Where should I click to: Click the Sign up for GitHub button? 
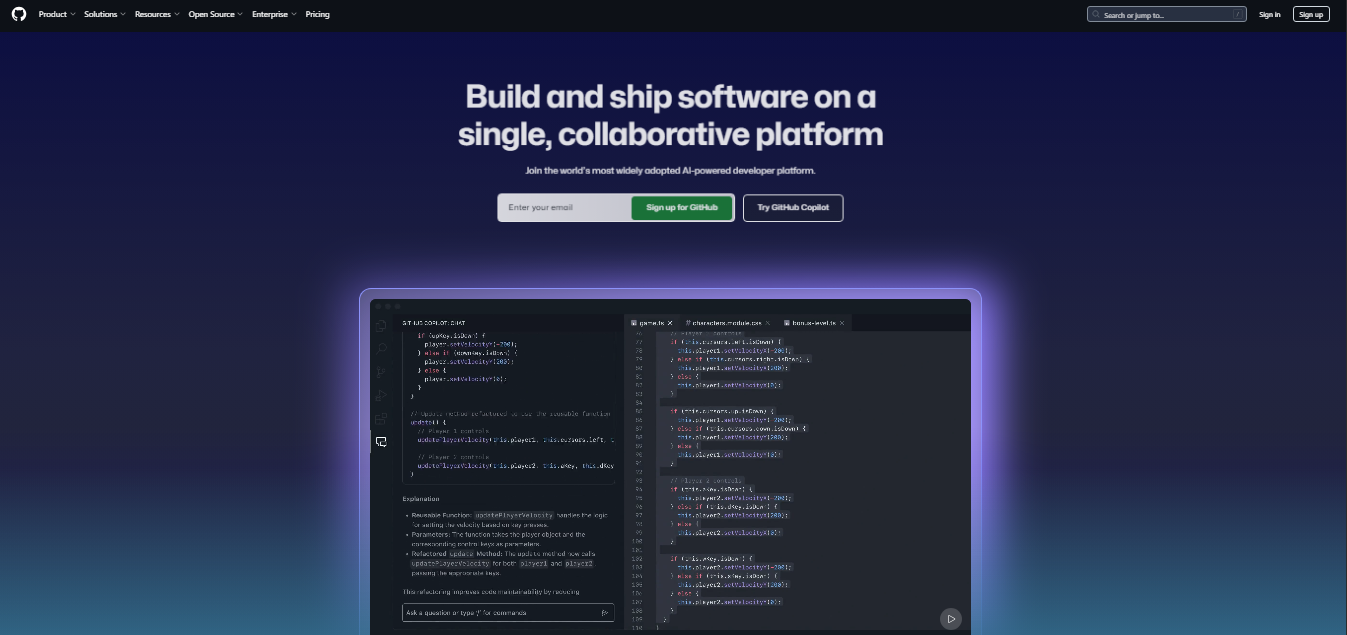click(681, 207)
